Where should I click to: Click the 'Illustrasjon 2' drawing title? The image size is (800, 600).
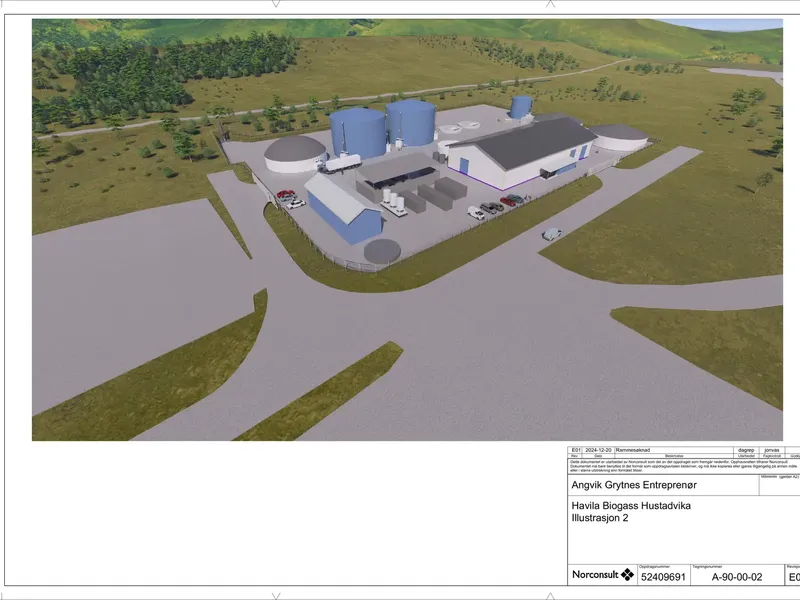599,518
